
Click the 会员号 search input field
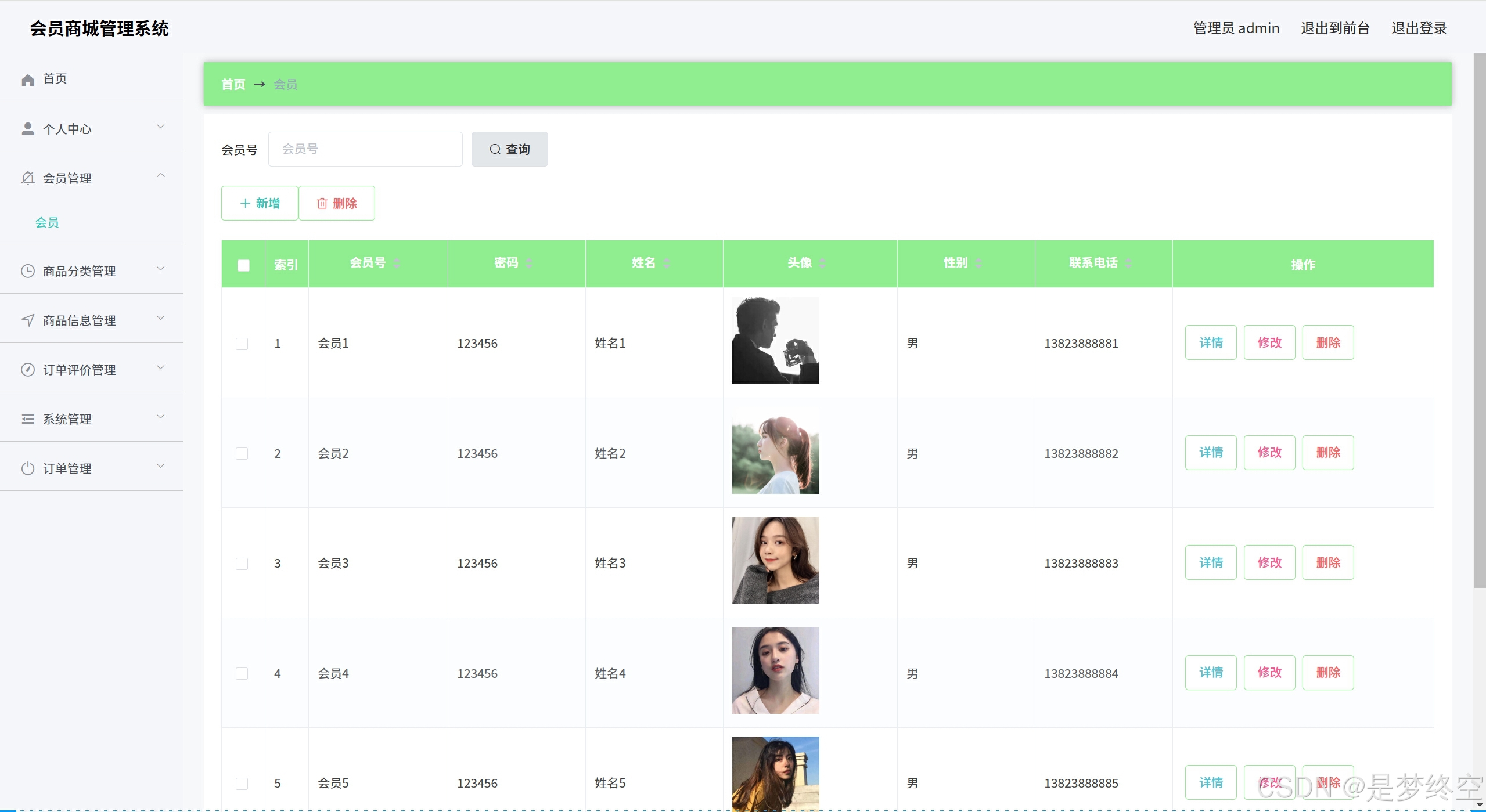point(365,149)
